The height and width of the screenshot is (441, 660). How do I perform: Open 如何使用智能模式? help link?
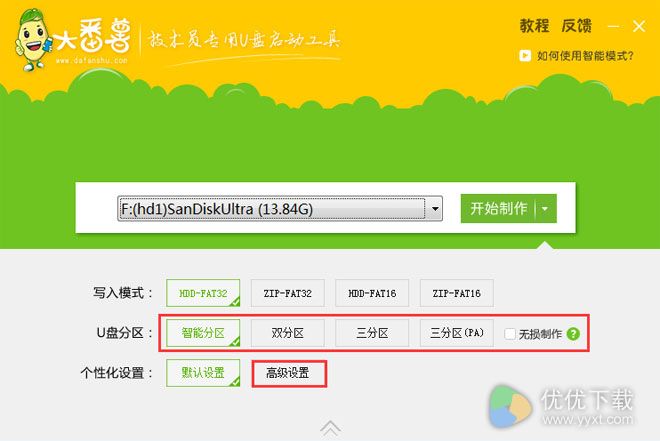(x=585, y=56)
